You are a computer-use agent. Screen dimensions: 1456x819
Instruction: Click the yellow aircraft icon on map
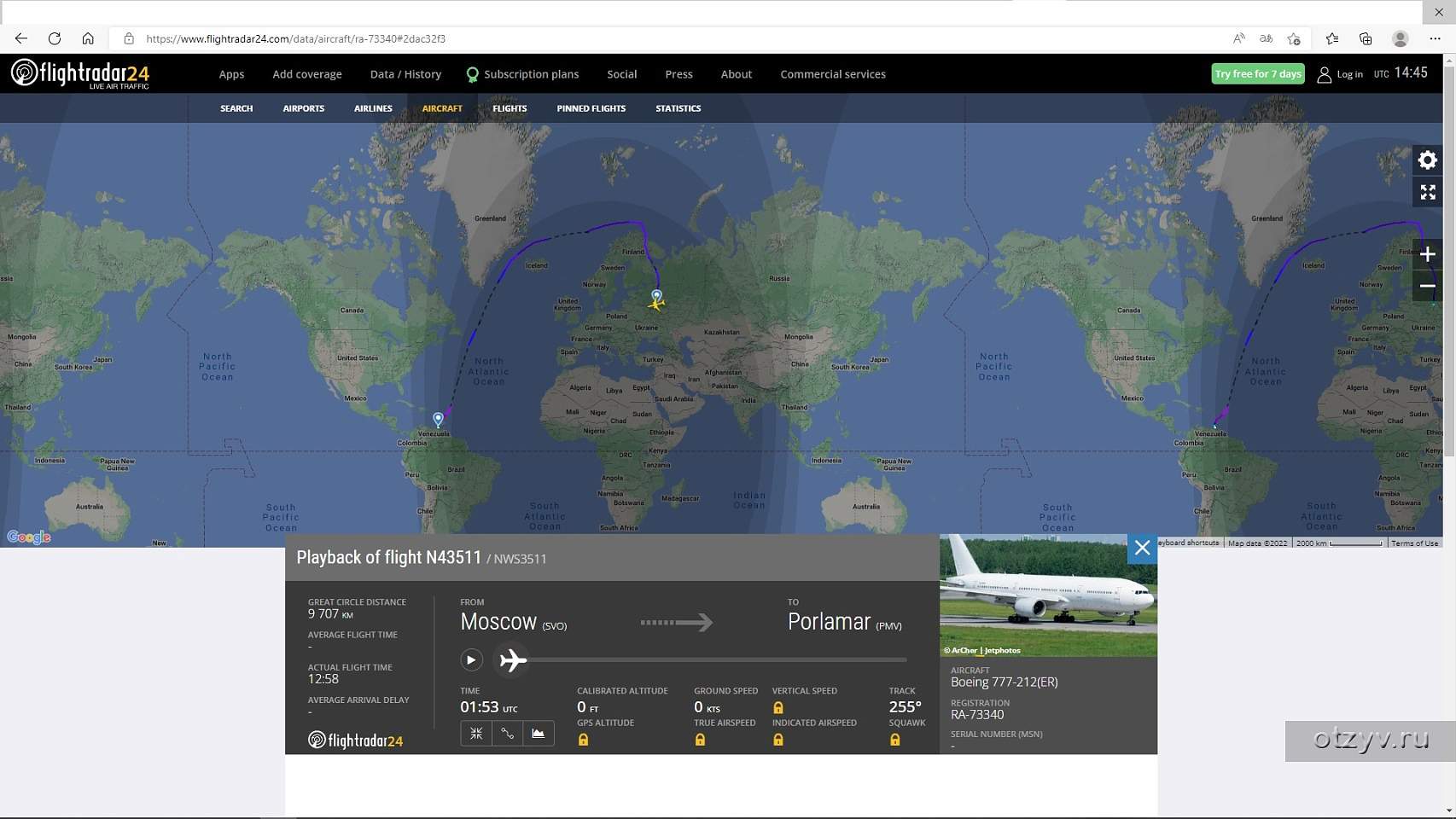pyautogui.click(x=655, y=303)
